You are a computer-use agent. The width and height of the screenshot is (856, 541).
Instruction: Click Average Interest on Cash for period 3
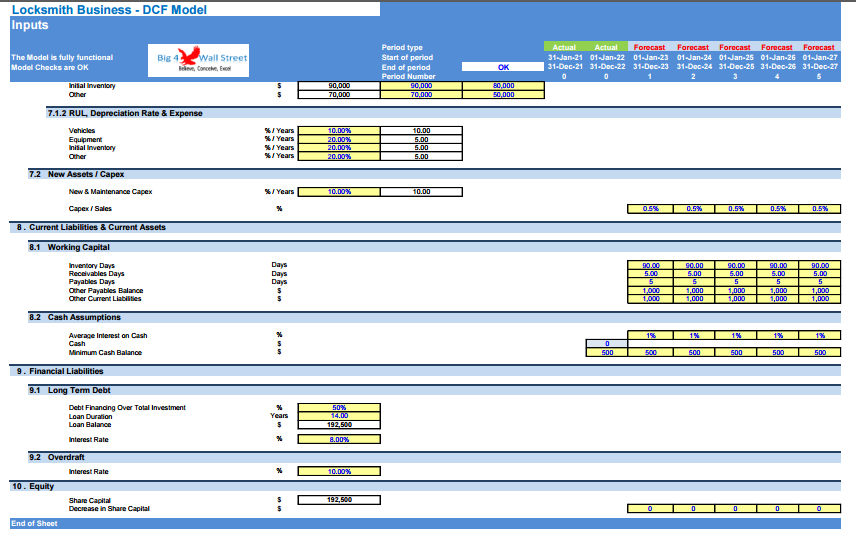(x=735, y=335)
